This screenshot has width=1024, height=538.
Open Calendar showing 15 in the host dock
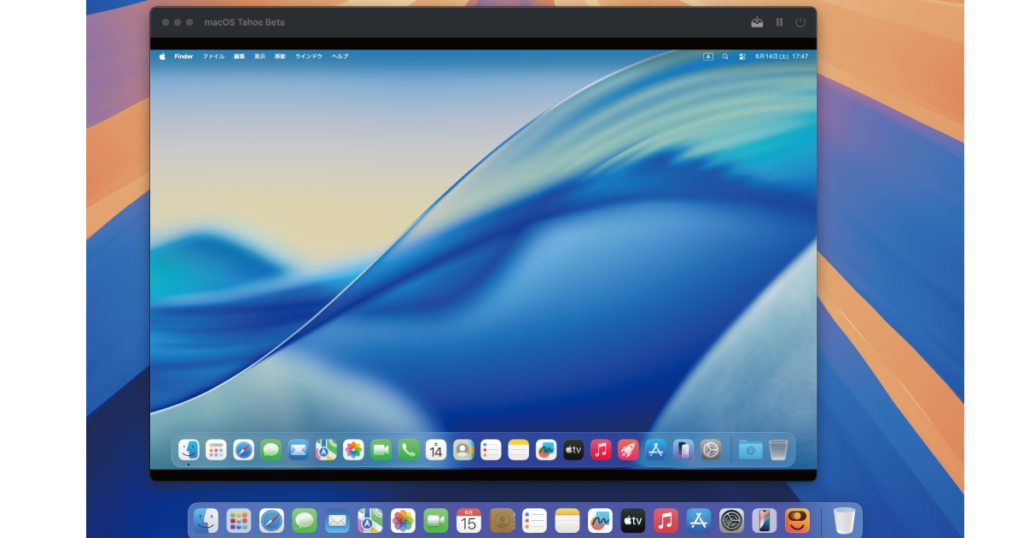click(x=468, y=520)
